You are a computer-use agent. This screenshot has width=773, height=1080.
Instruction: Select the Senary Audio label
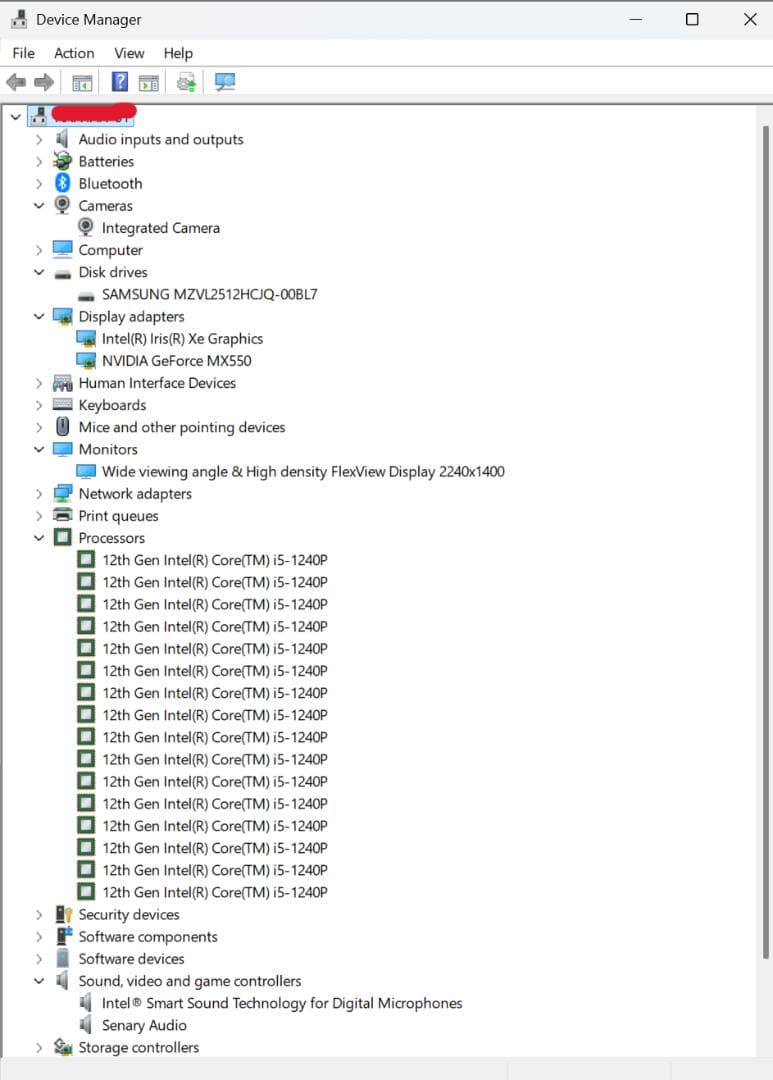point(144,1025)
